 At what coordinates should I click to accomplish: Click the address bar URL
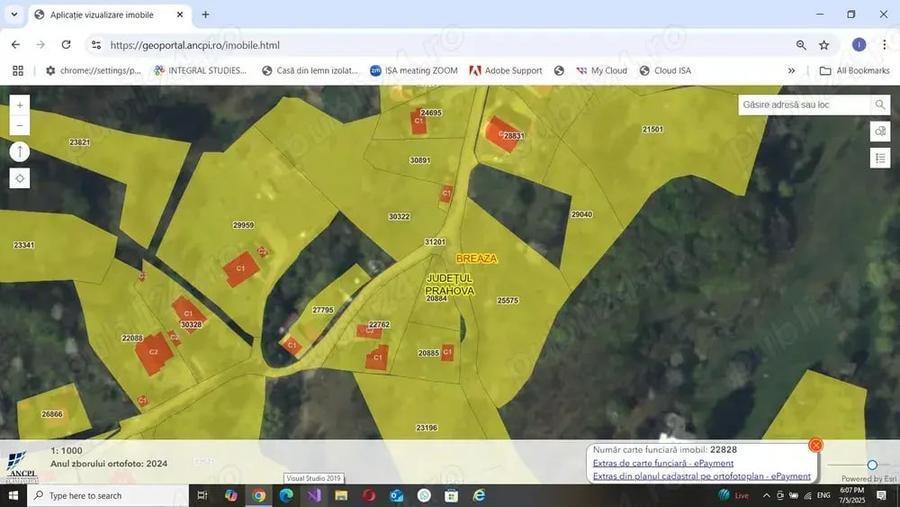point(195,45)
